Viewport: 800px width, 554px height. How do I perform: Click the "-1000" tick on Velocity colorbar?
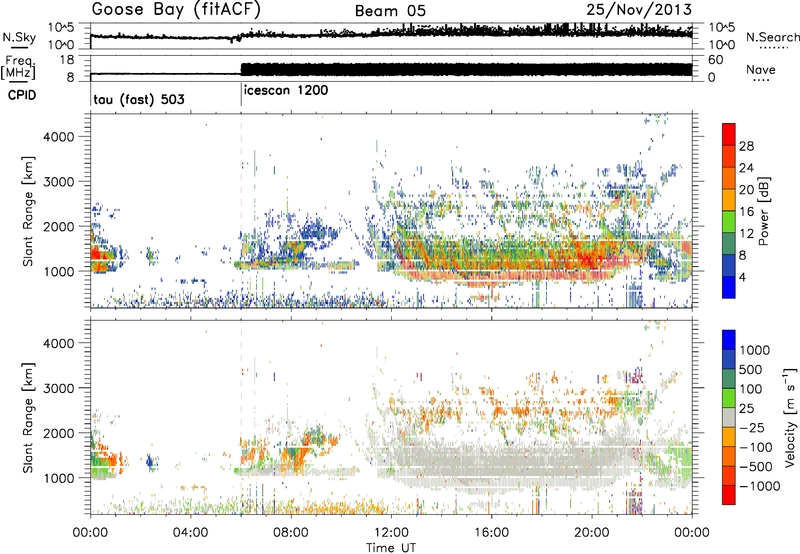click(759, 486)
